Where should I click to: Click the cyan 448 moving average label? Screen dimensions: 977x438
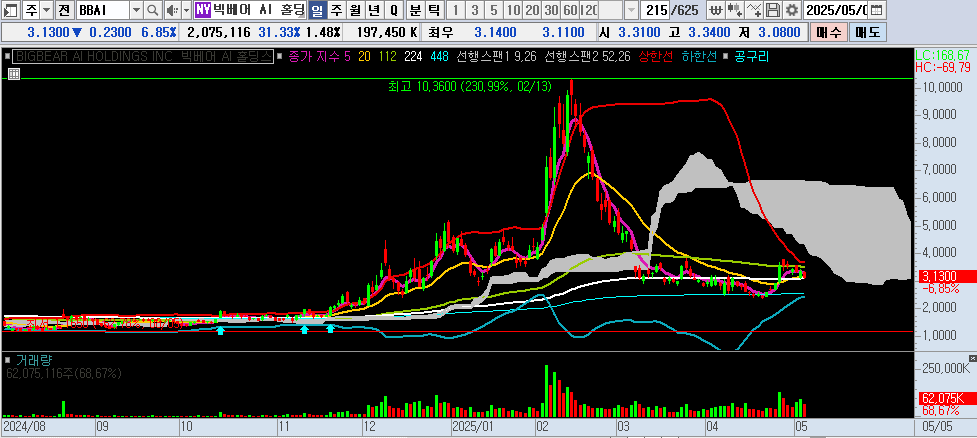(439, 57)
